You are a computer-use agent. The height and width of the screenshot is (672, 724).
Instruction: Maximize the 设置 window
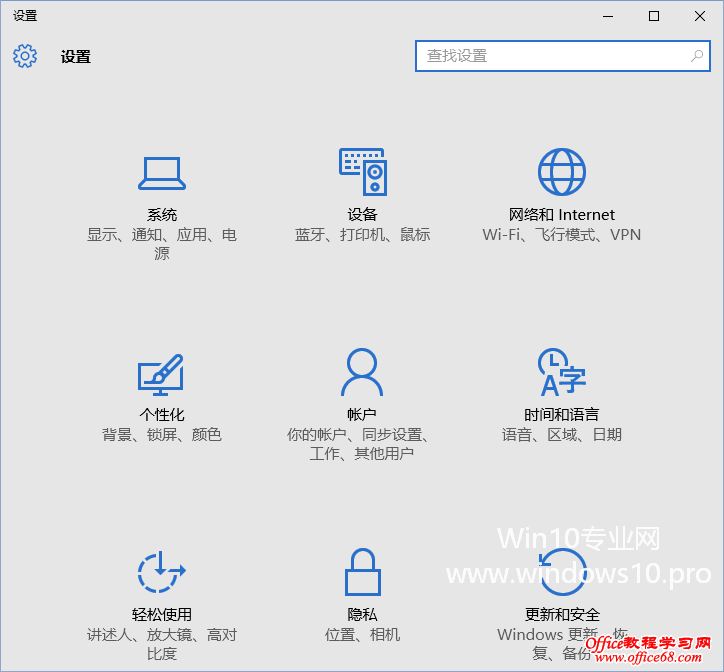654,16
